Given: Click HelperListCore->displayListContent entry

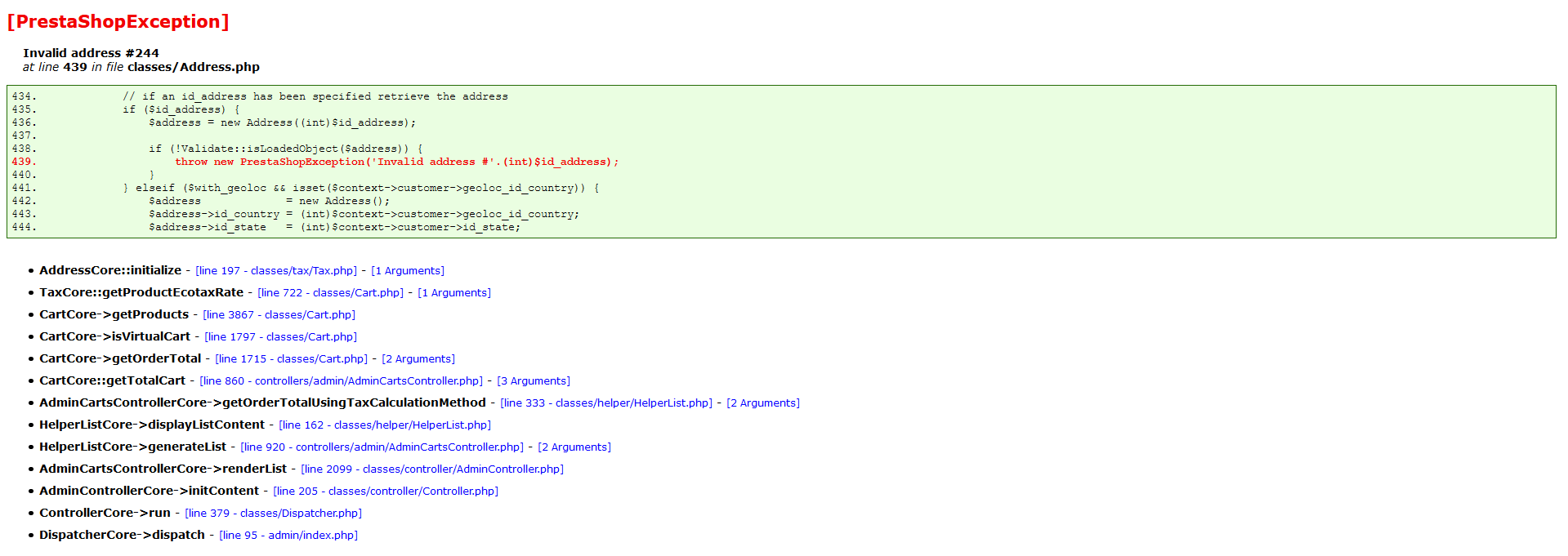Looking at the screenshot, I should pos(152,425).
